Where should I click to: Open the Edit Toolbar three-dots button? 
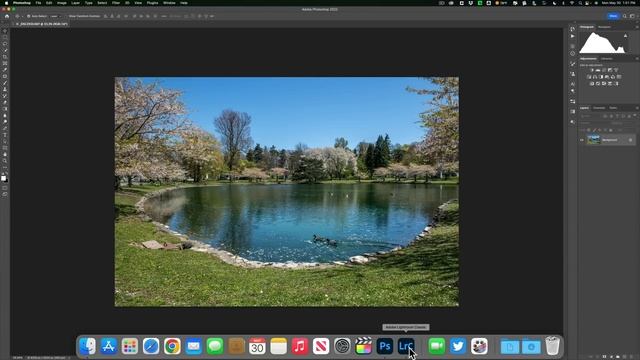(5, 167)
